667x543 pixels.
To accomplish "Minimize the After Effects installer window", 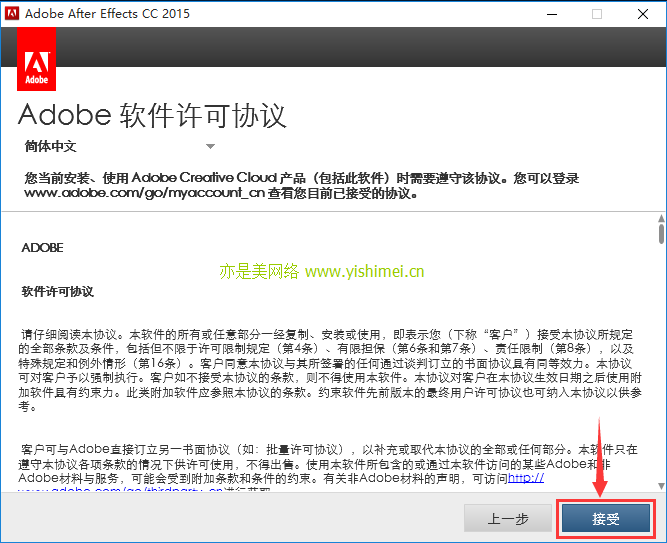I will (552, 14).
